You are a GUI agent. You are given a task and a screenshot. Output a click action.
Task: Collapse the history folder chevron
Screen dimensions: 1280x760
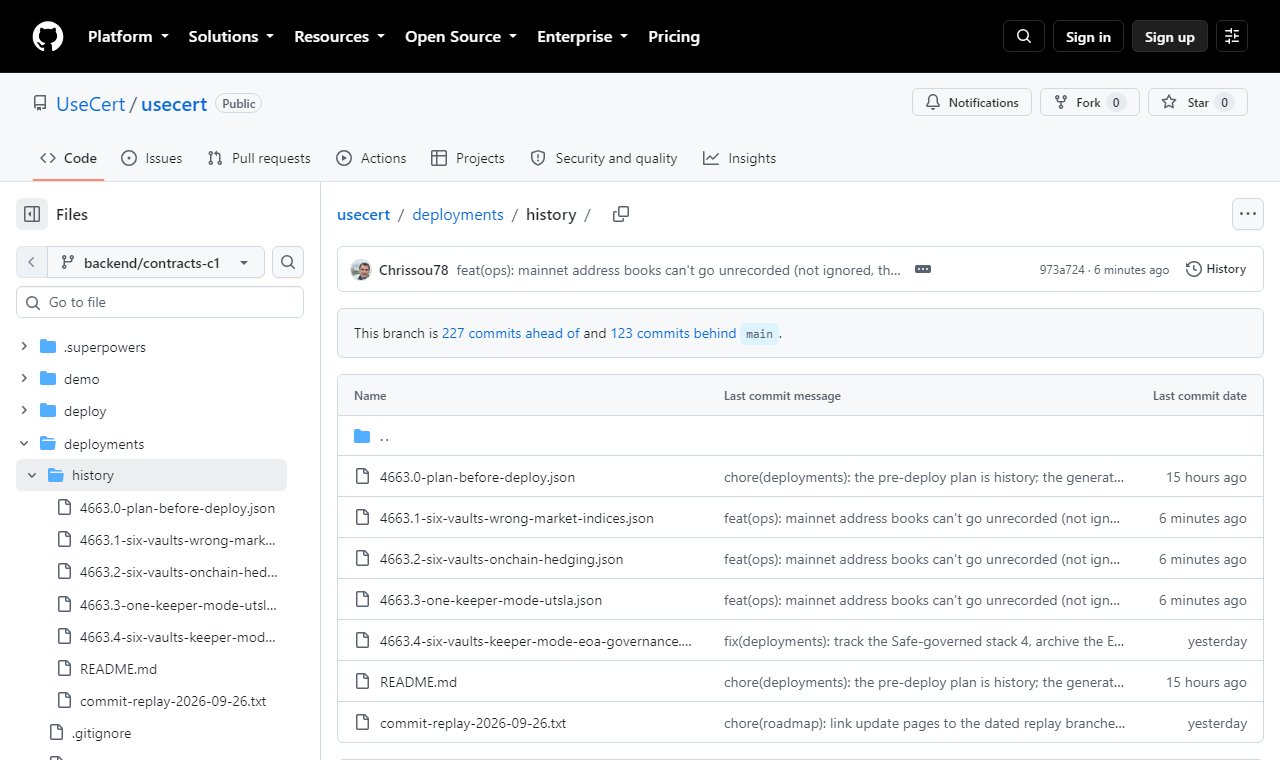[32, 475]
